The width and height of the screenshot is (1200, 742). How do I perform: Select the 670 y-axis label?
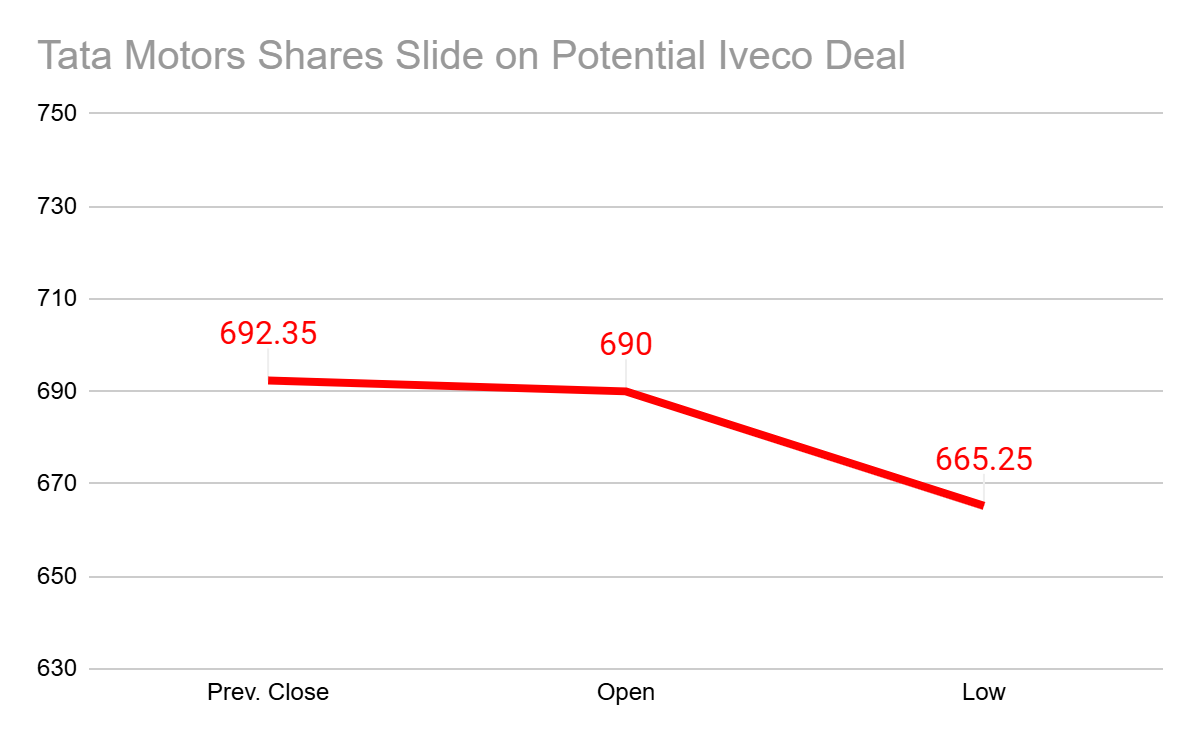pos(57,484)
